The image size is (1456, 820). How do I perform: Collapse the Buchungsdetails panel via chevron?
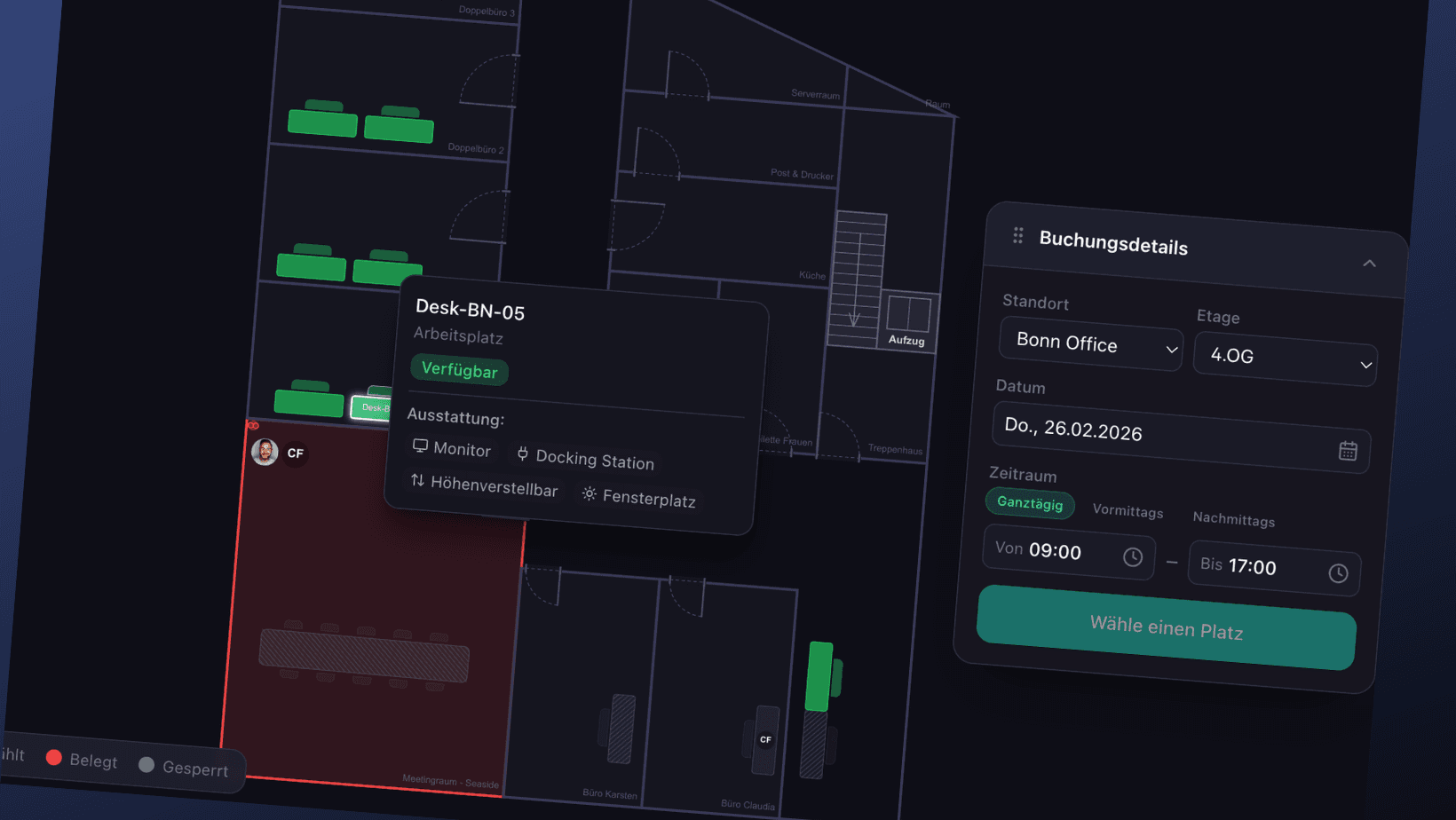click(1370, 264)
